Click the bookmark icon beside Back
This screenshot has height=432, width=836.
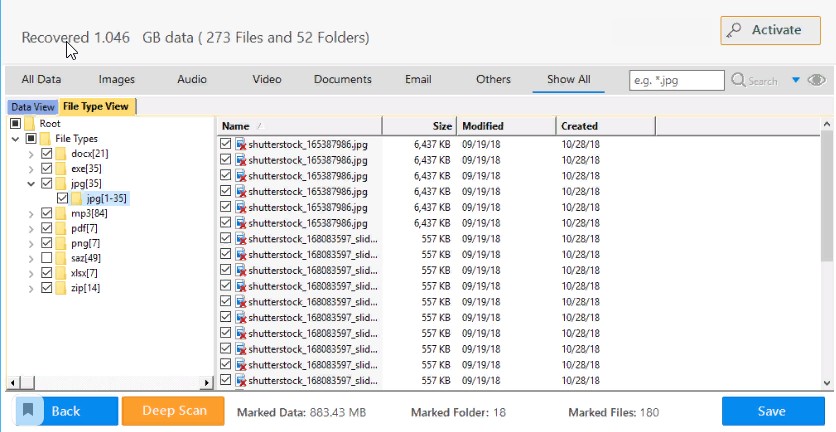point(29,411)
